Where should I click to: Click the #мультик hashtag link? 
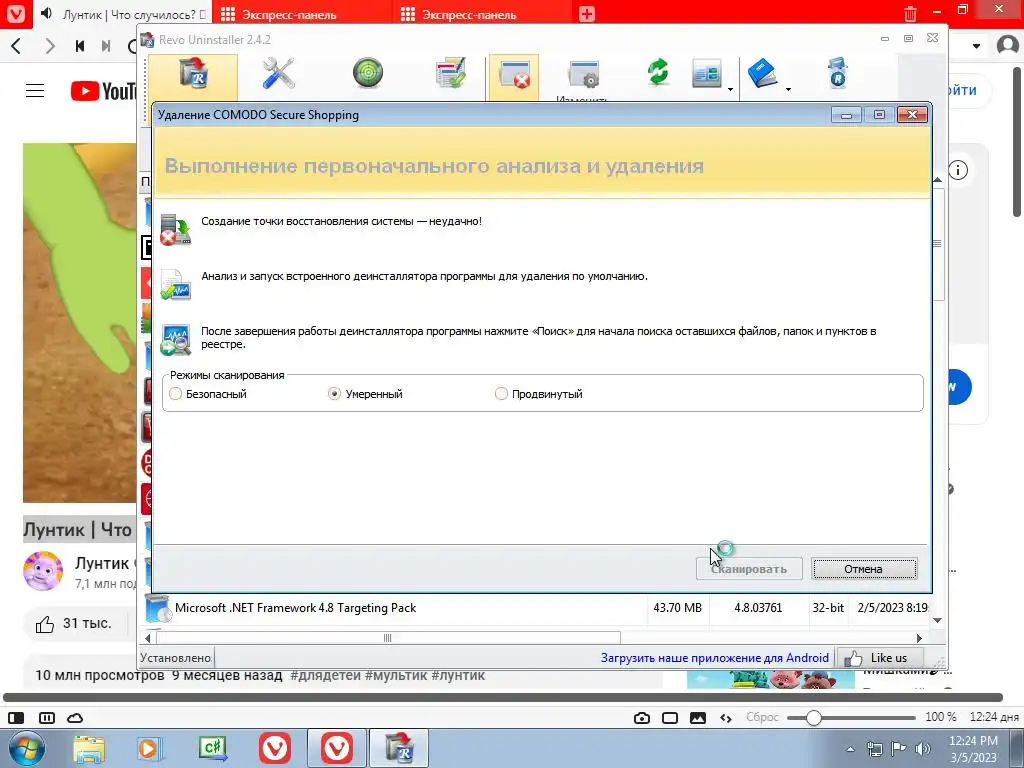(396, 675)
